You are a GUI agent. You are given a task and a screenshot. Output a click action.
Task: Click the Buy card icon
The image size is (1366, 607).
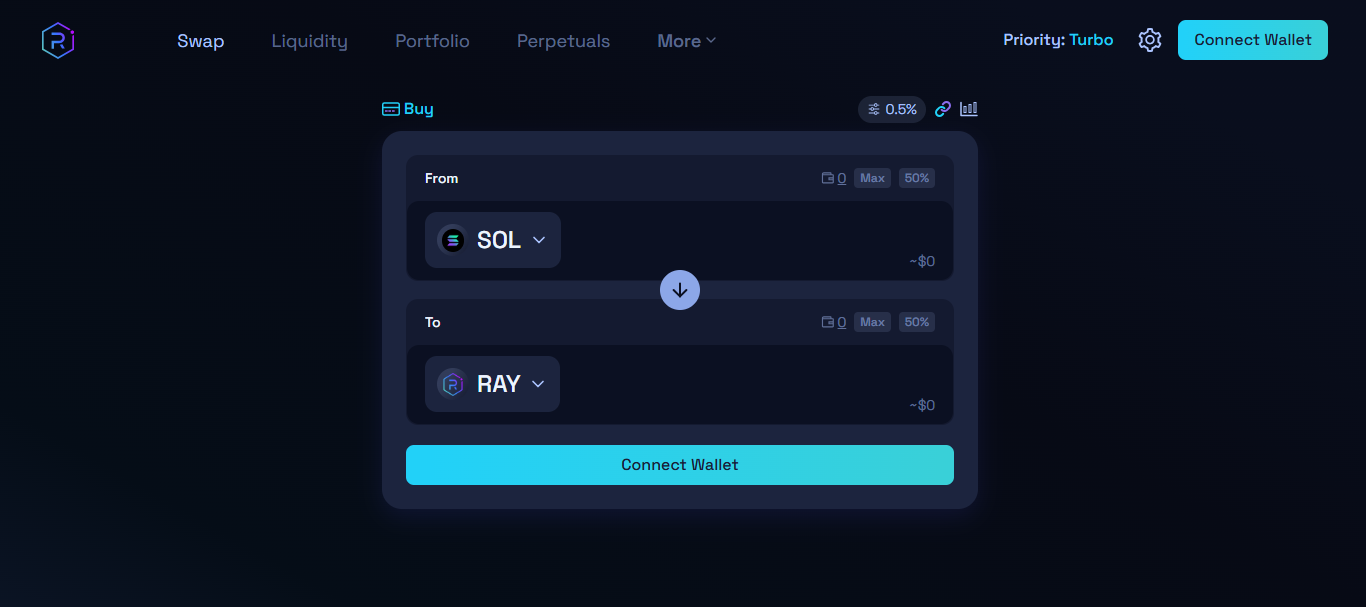coord(391,109)
